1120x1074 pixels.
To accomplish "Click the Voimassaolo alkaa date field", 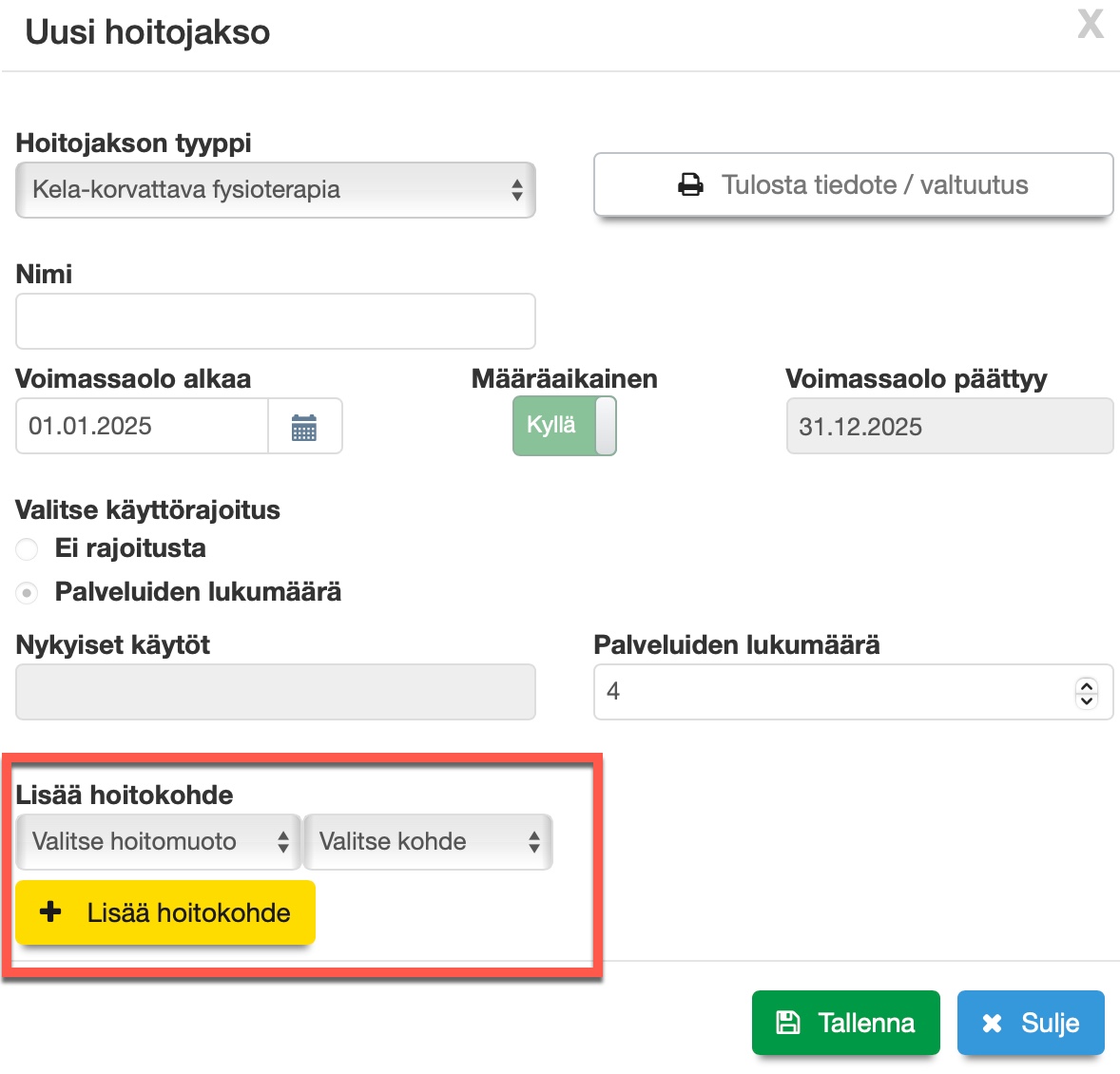I will point(143,427).
